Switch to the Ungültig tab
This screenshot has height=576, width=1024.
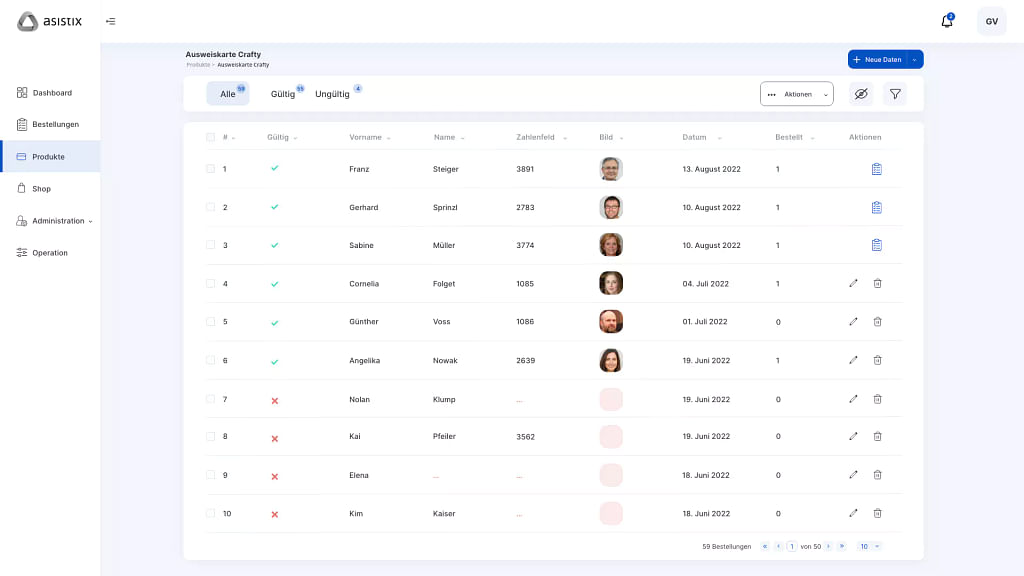(332, 94)
